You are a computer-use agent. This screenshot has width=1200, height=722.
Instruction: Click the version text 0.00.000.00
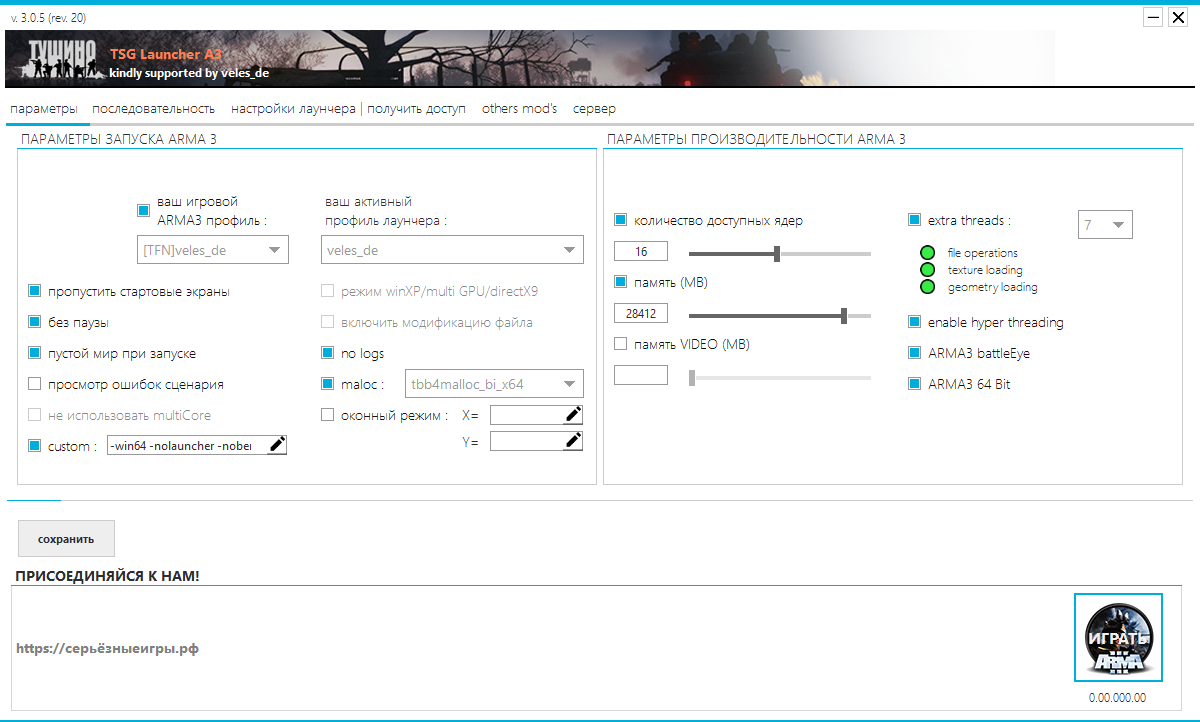point(1118,698)
